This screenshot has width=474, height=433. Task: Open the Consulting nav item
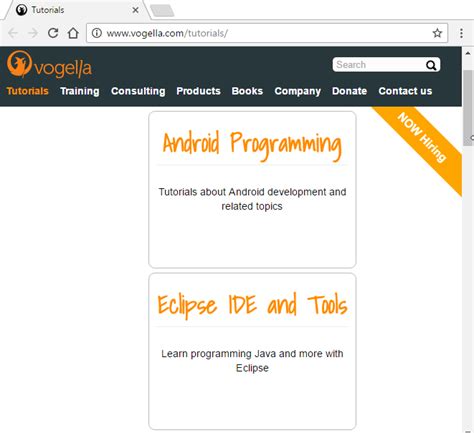138,91
